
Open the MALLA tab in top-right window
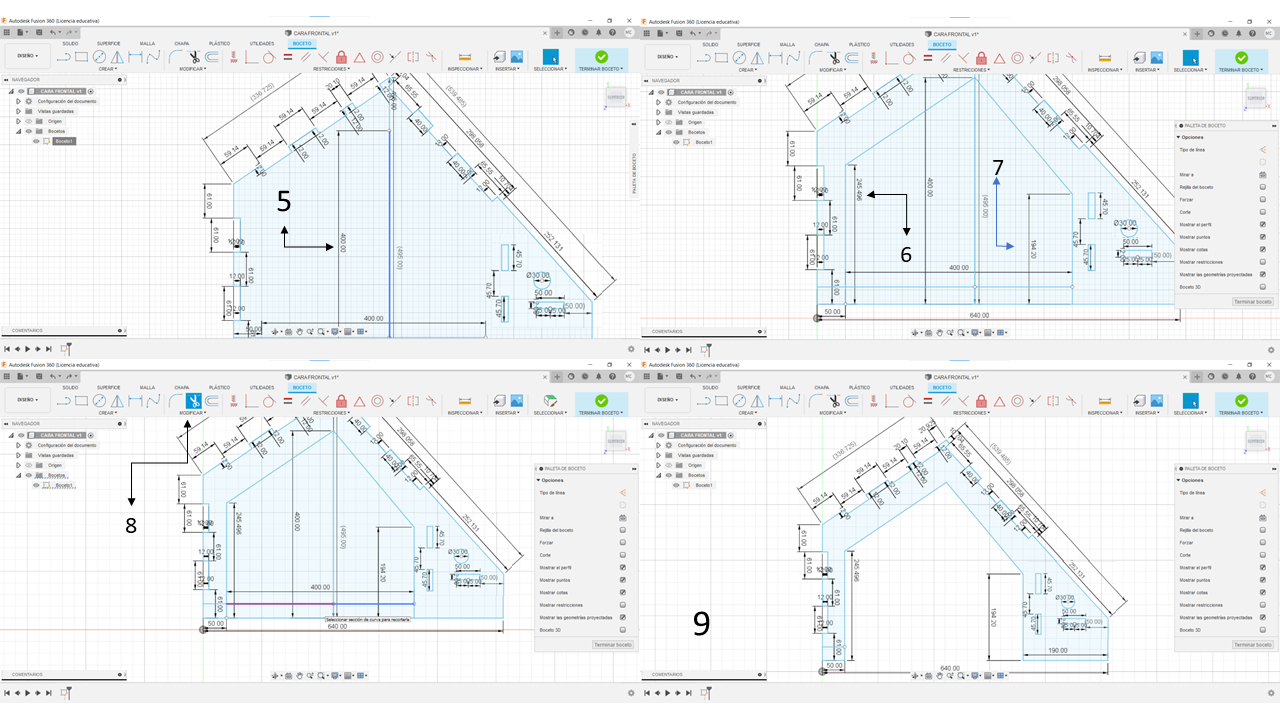[787, 45]
